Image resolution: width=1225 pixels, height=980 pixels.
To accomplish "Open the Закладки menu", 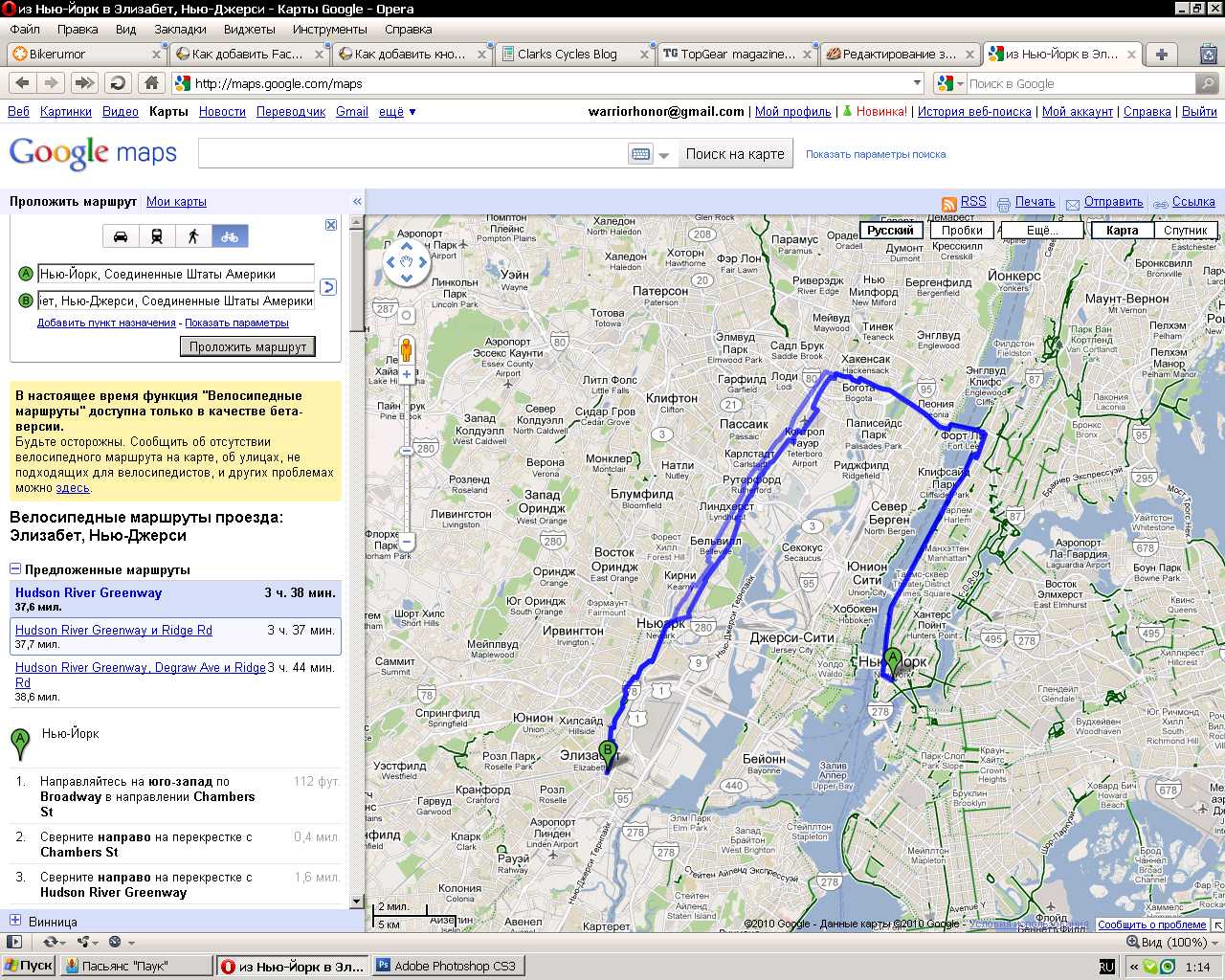I will pos(180,30).
